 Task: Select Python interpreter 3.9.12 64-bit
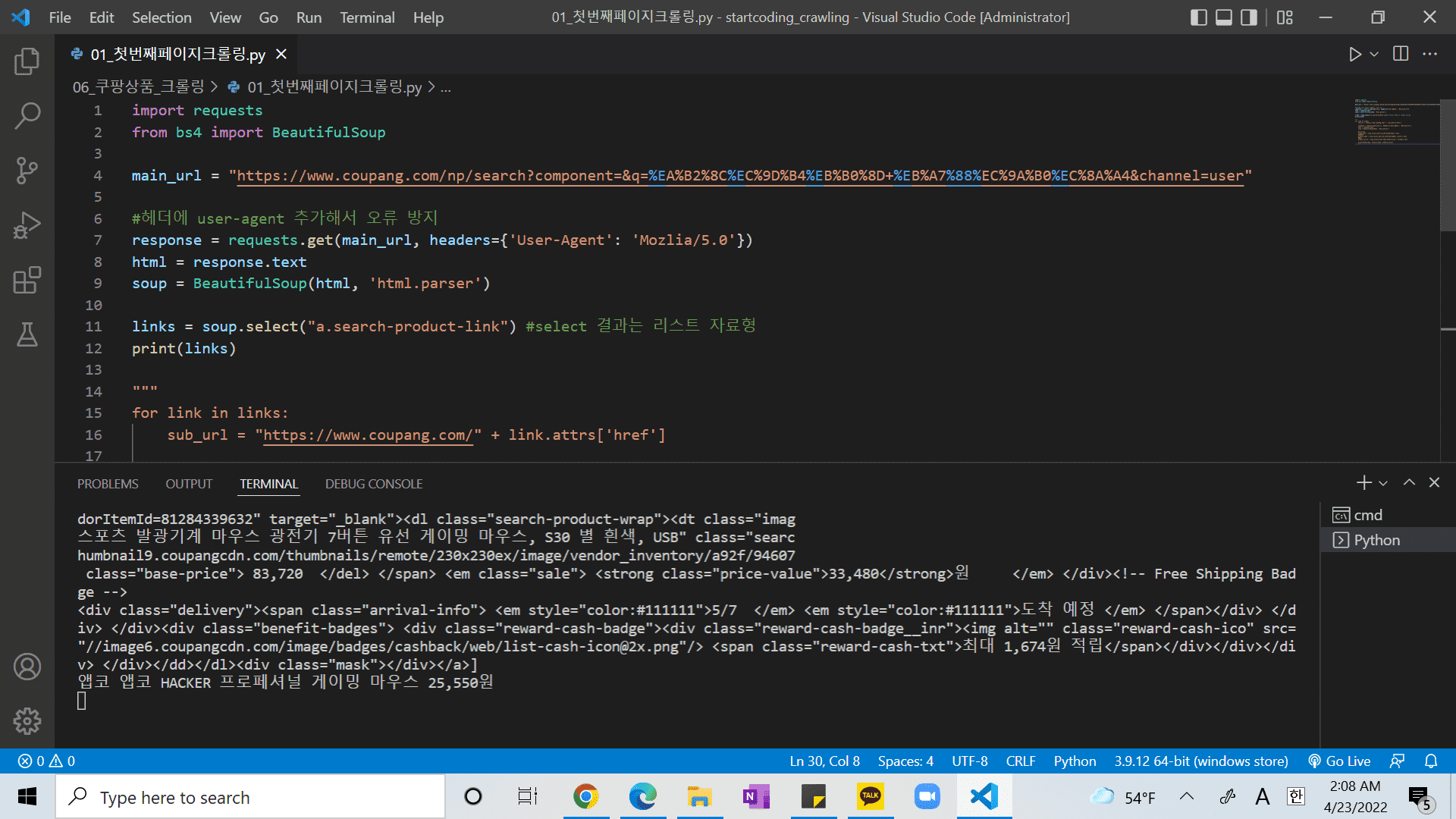(1201, 761)
